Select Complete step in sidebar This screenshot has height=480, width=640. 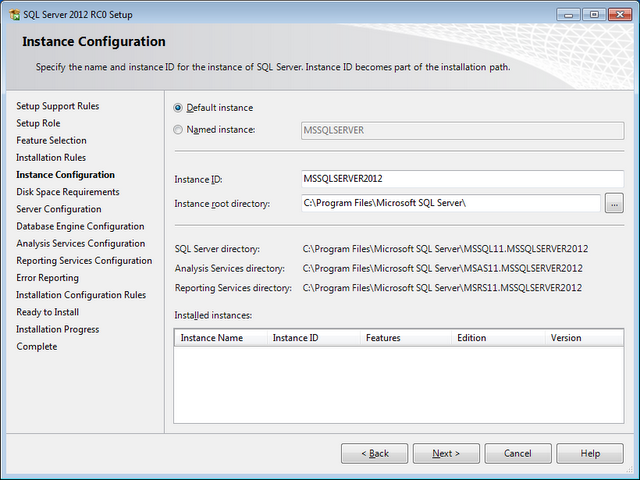[x=37, y=346]
